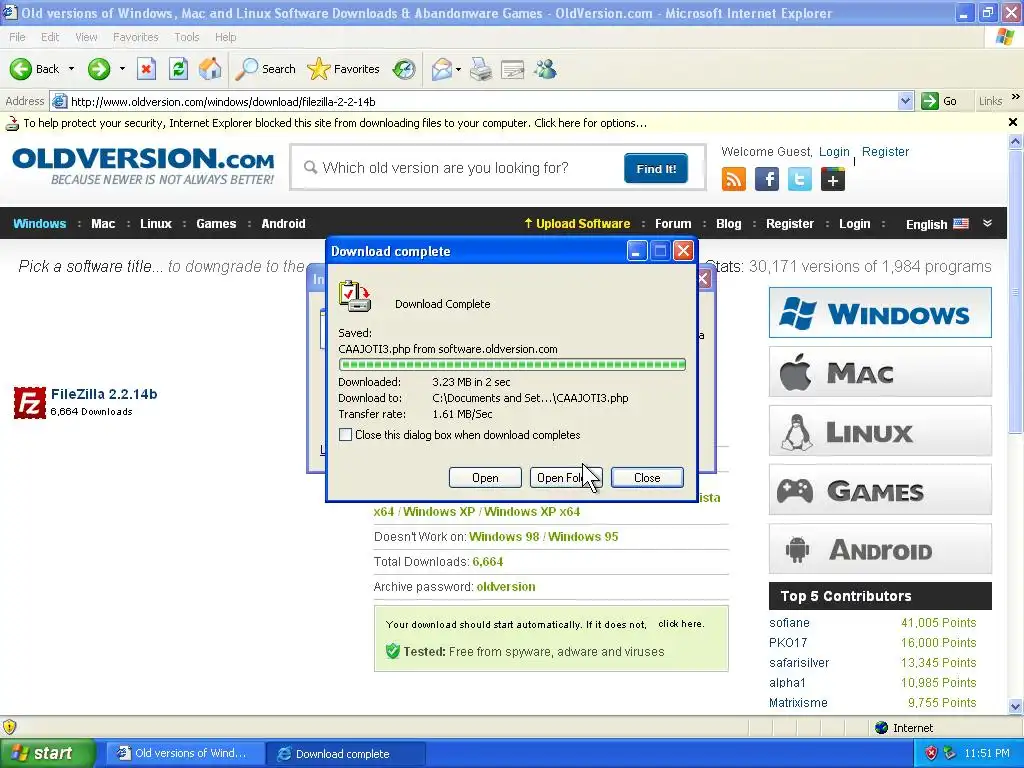
Task: Open the Favorites star toolbar button
Action: point(344,69)
